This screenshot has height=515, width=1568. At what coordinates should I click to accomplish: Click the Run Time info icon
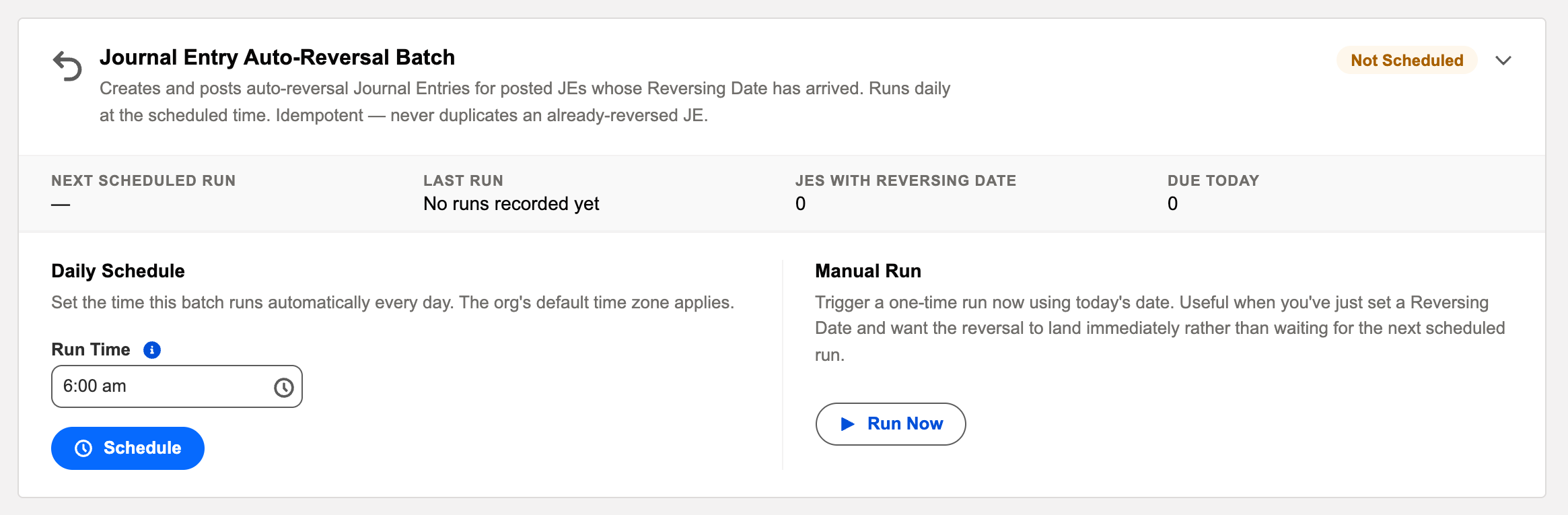point(152,350)
